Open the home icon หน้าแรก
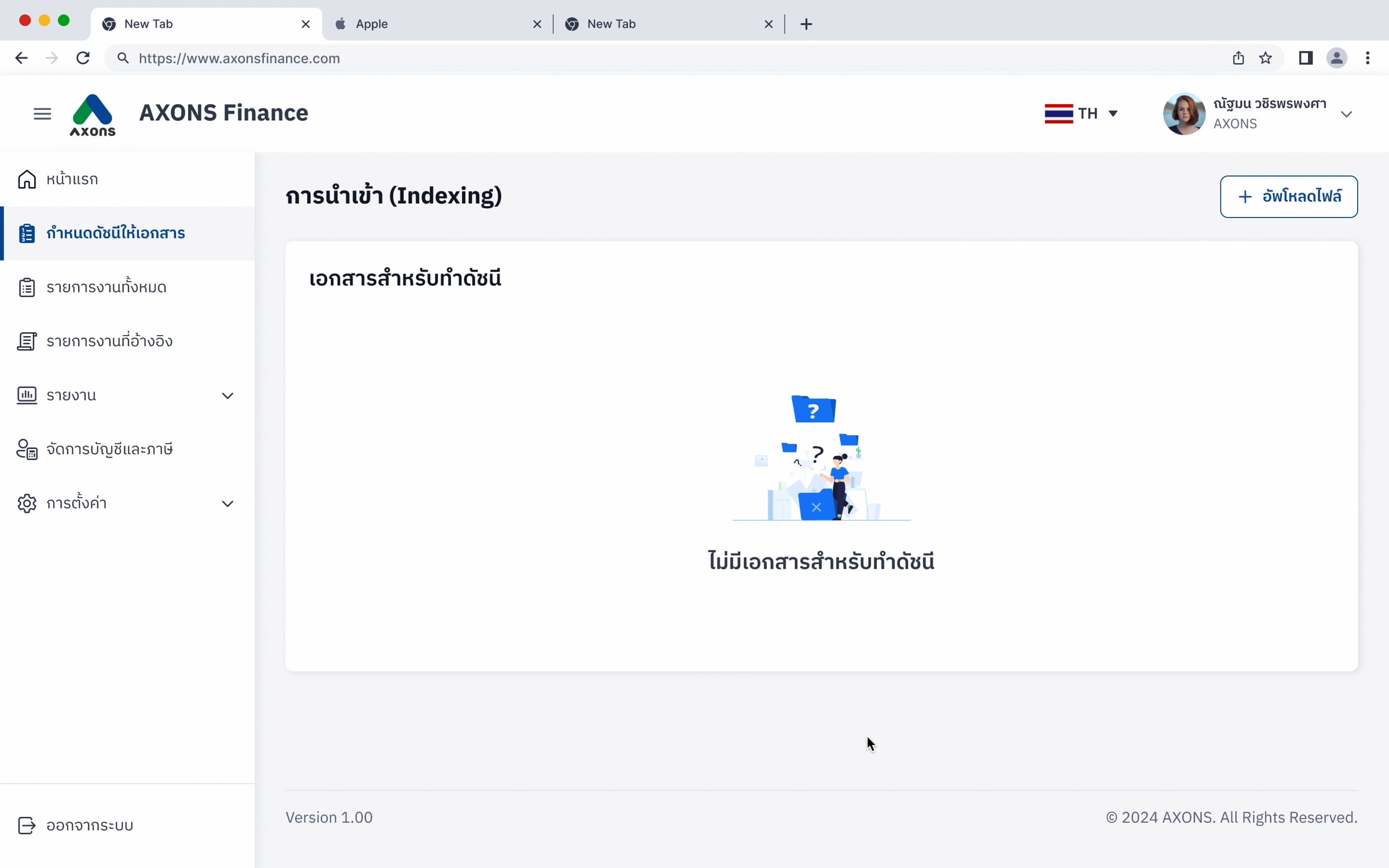This screenshot has width=1389, height=868. (27, 179)
